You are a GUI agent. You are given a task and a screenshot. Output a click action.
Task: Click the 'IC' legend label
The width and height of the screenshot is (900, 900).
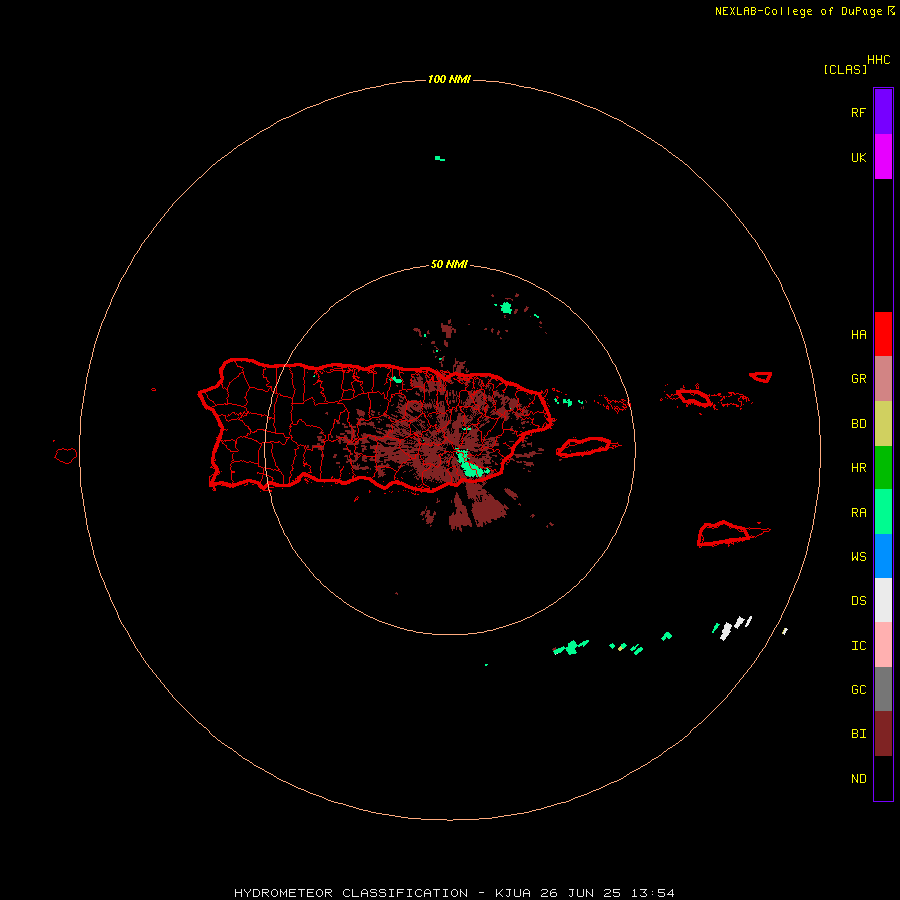858,645
